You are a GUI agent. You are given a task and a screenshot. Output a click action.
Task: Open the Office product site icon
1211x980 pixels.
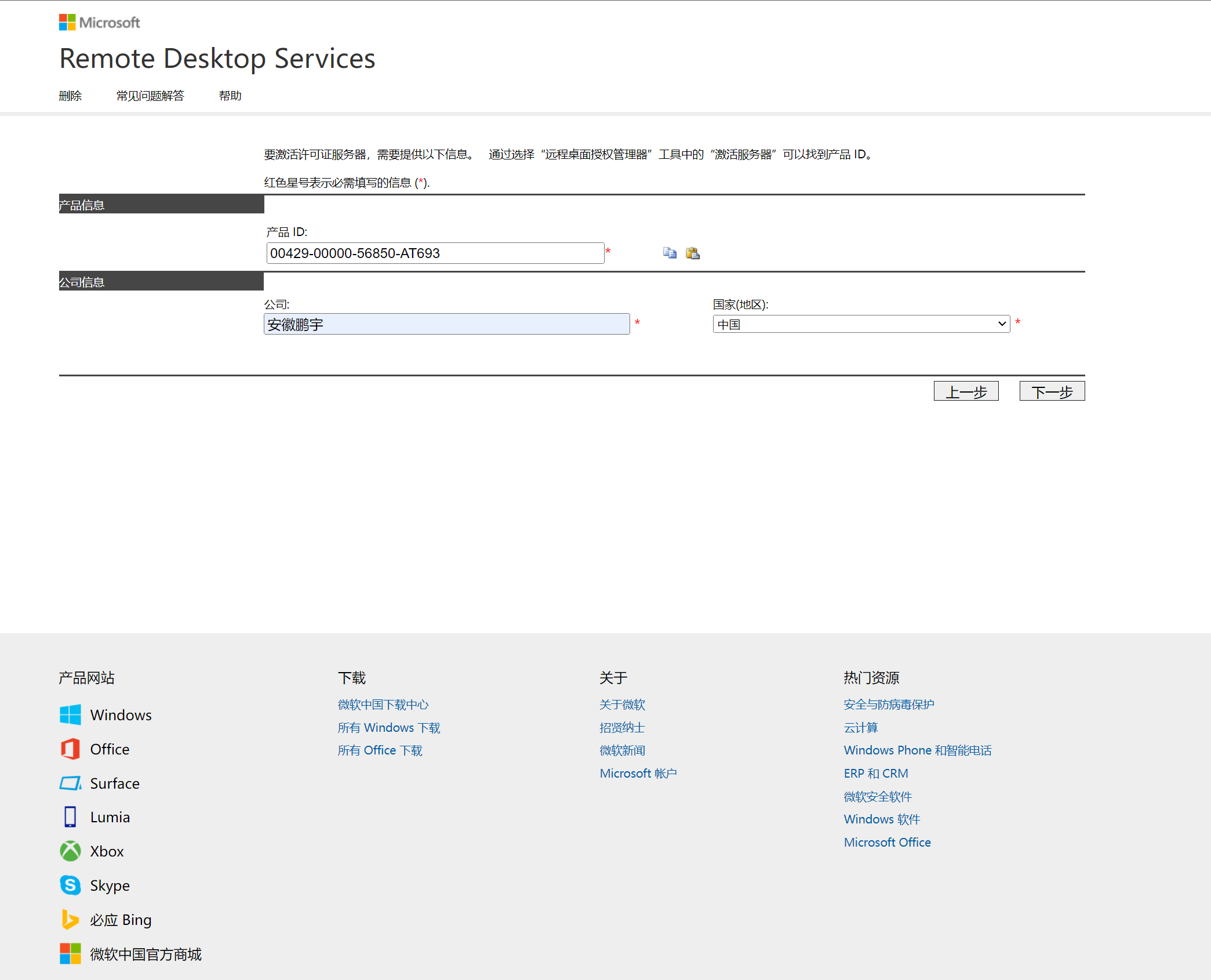click(x=70, y=749)
